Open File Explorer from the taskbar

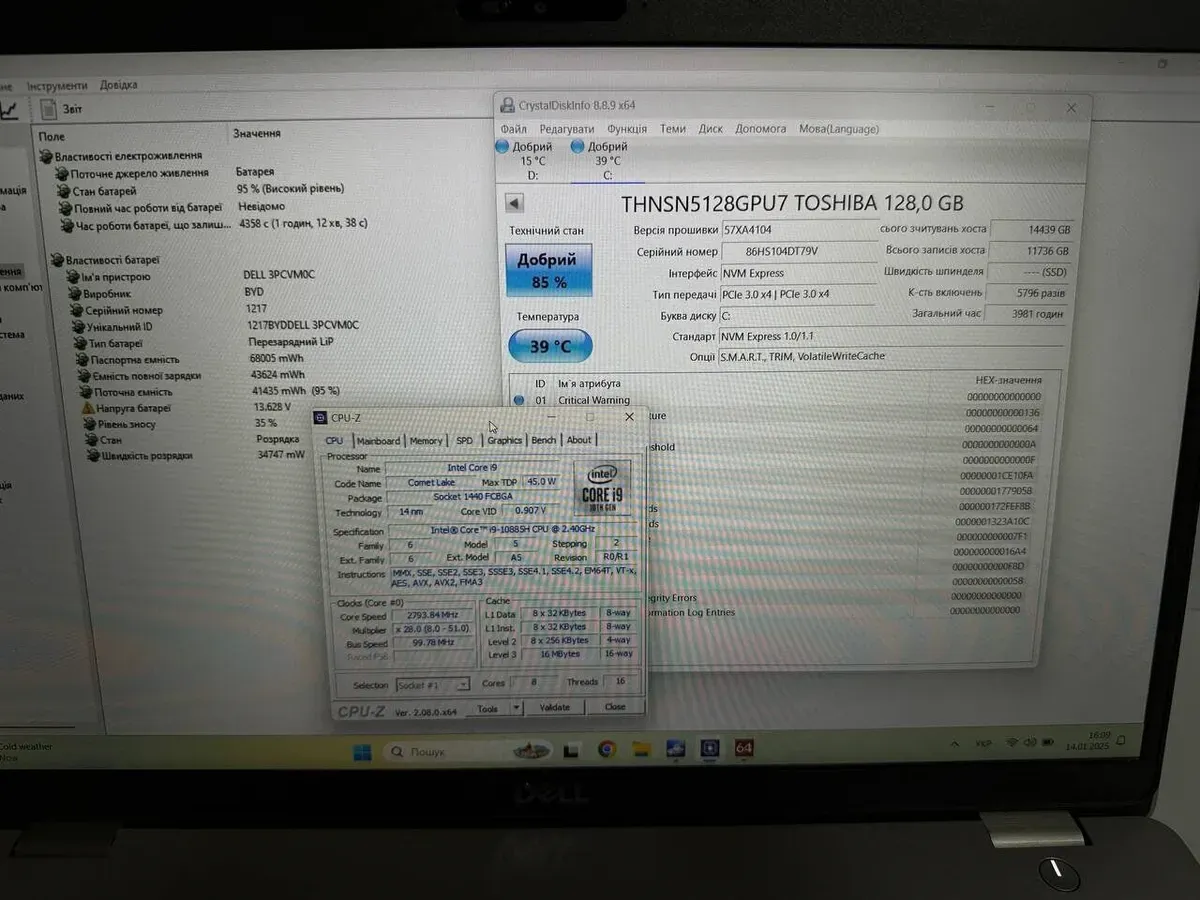click(641, 749)
